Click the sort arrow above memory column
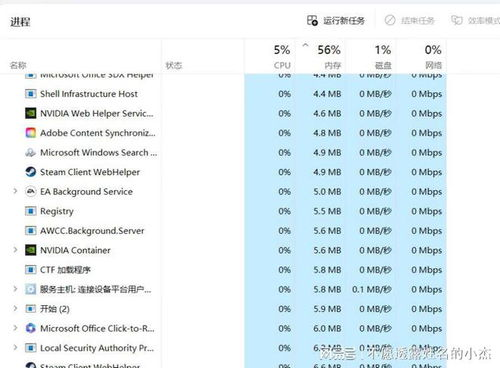The height and width of the screenshot is (368, 500). (x=305, y=45)
